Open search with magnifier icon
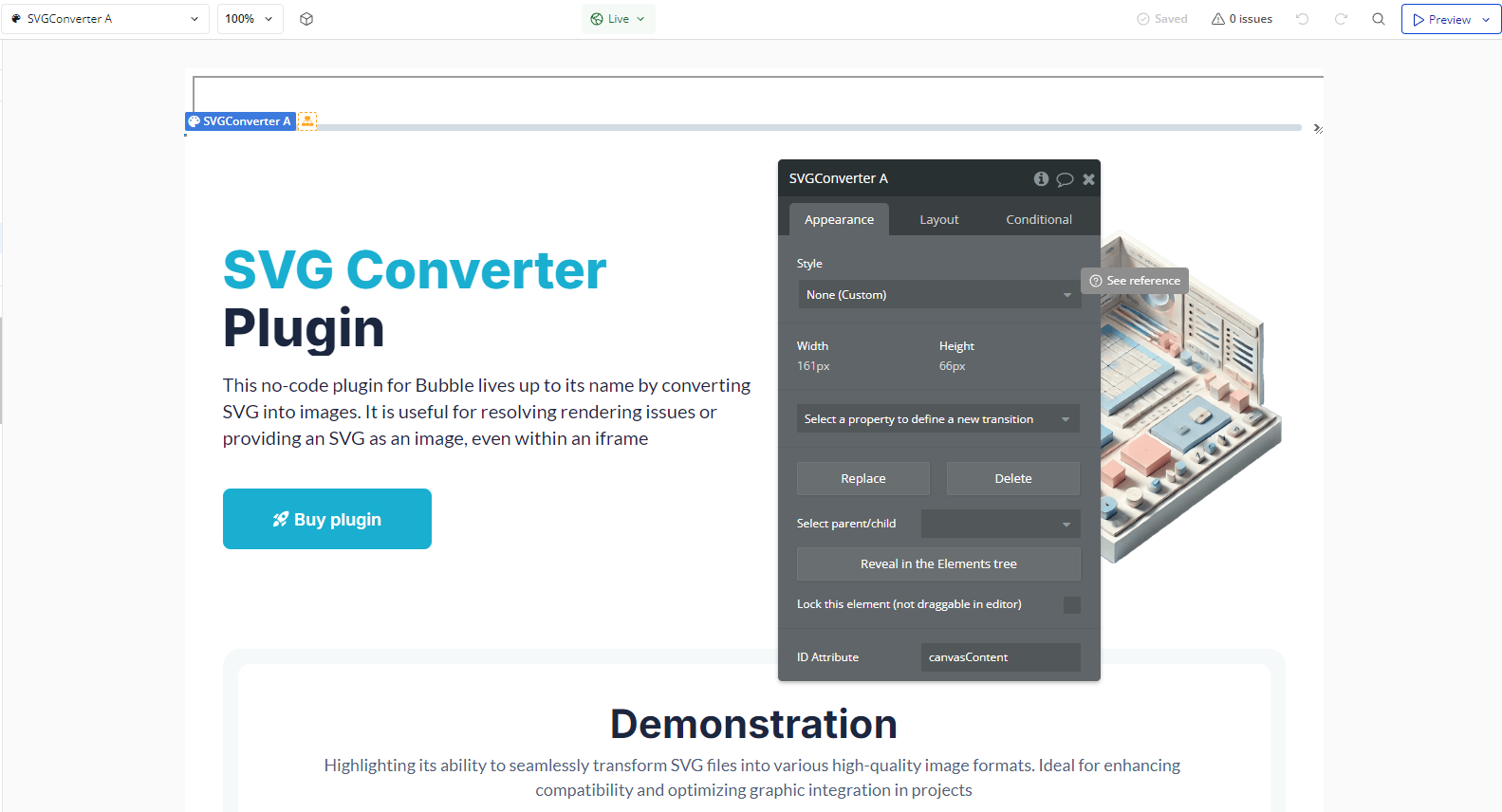Screen dimensions: 1502x812 click(x=1379, y=19)
